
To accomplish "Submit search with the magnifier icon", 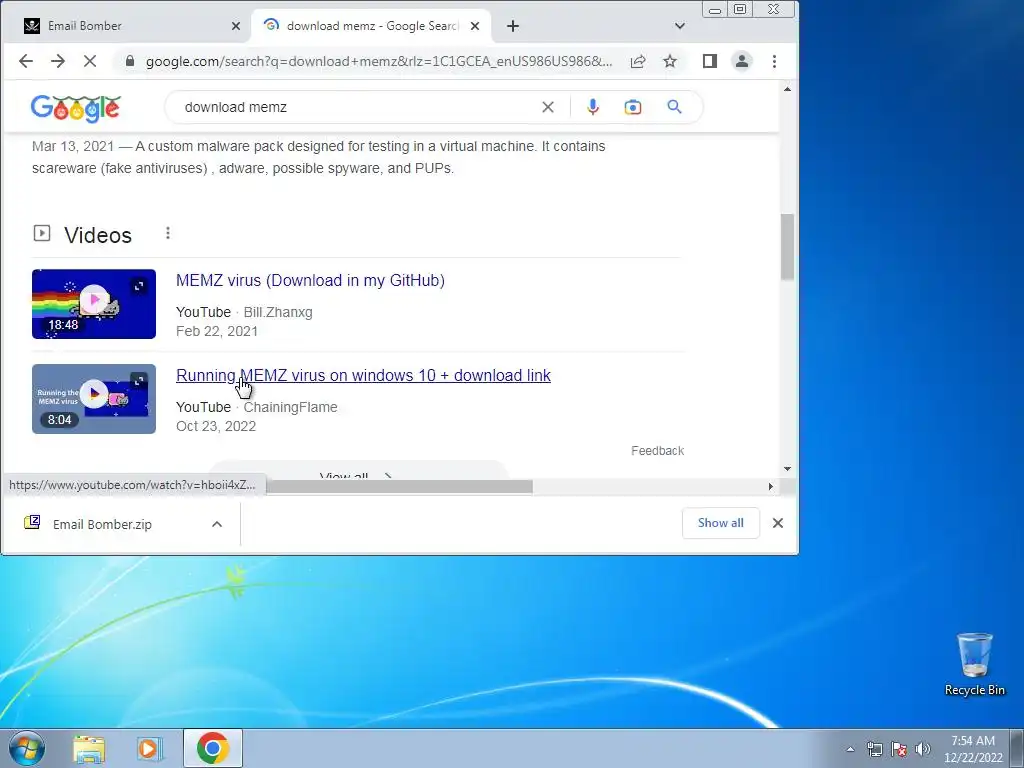I will (675, 106).
